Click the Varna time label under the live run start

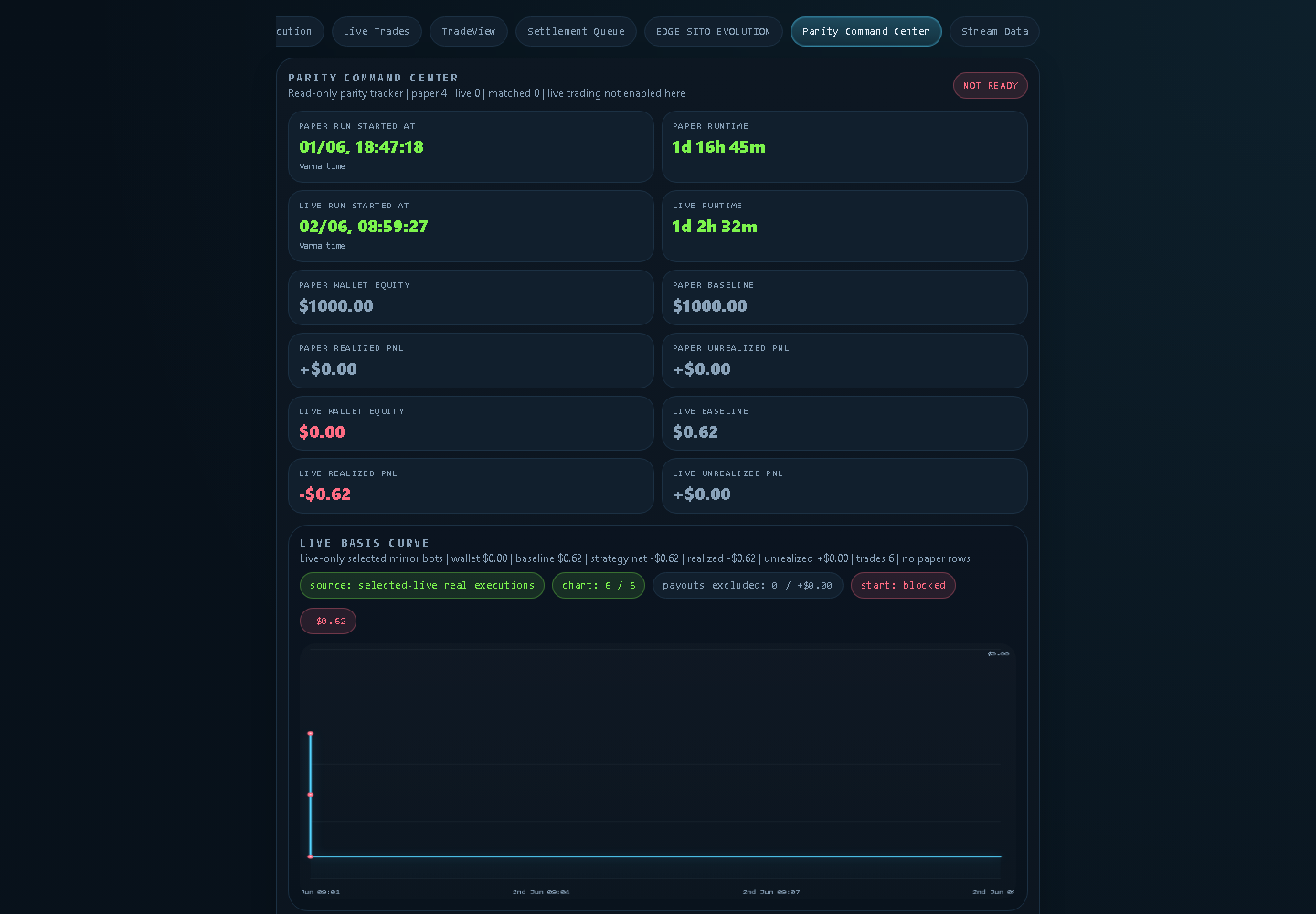322,247
